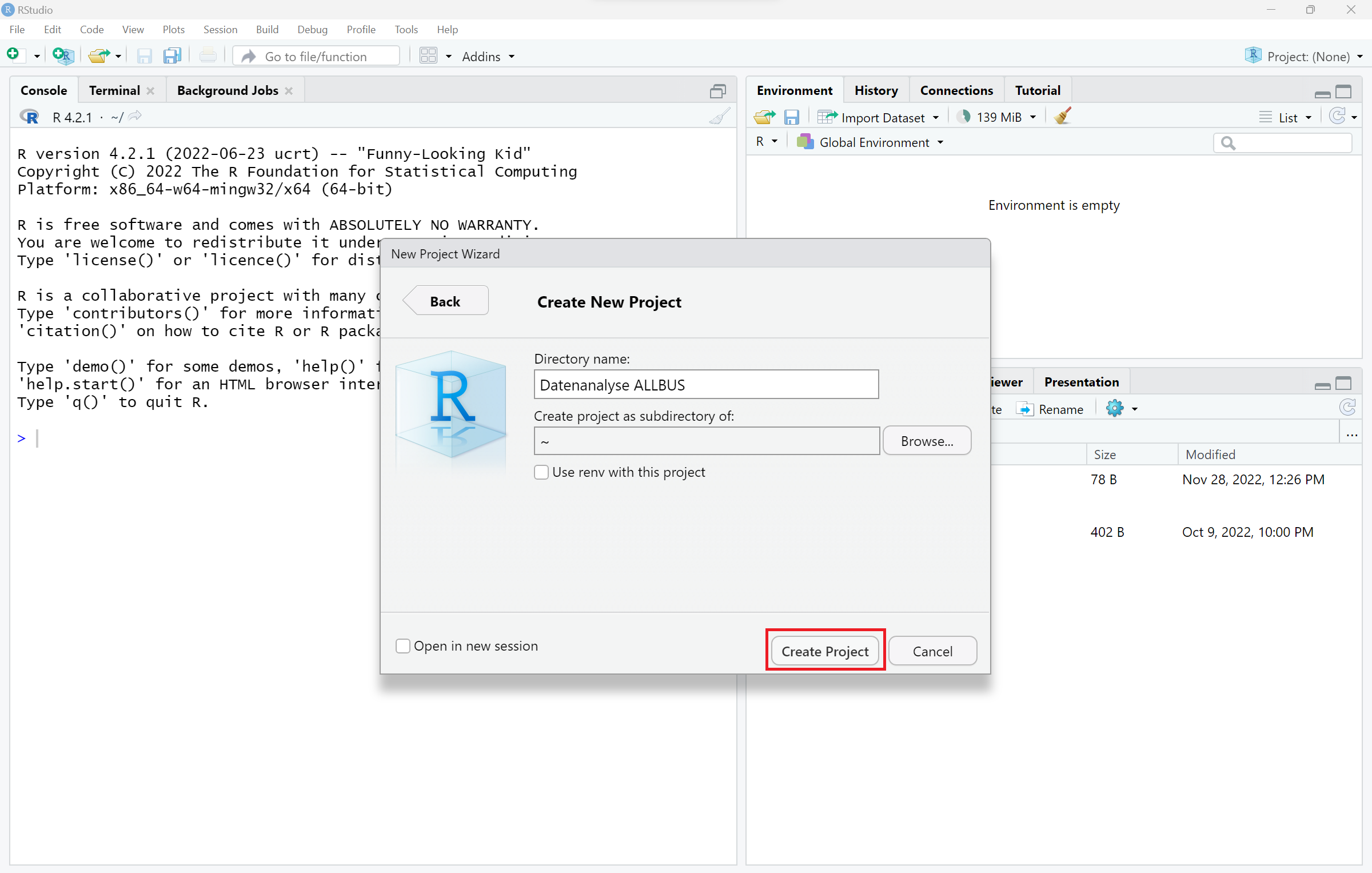Close the Background Jobs tab
This screenshot has height=873, width=1372.
point(289,91)
